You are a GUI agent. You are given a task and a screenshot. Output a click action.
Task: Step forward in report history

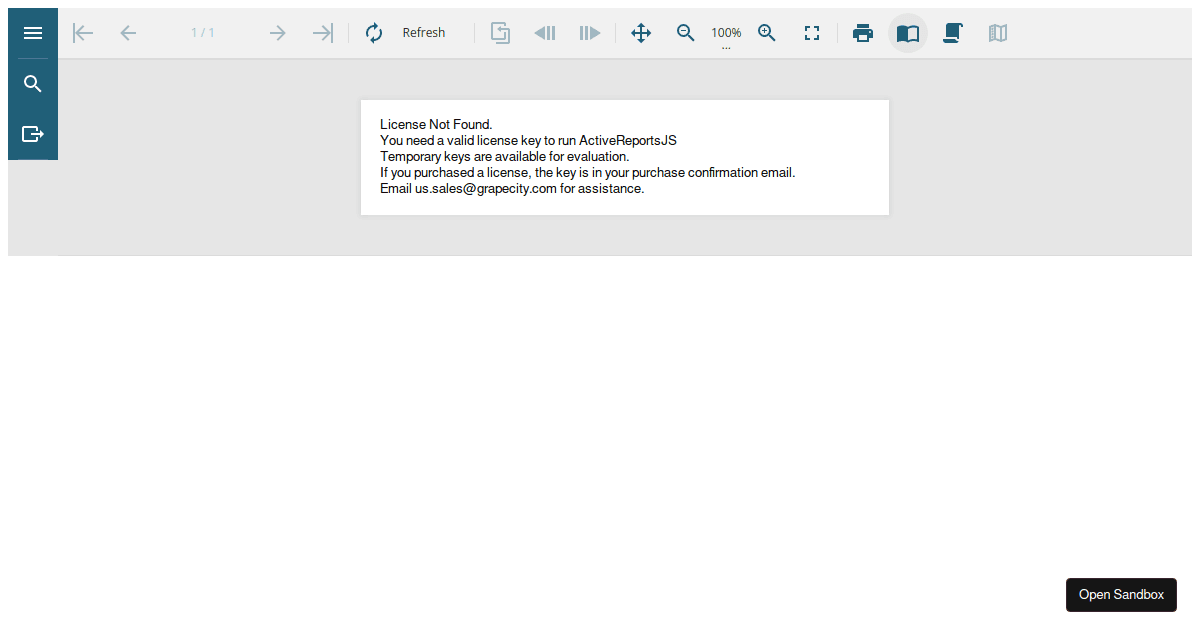[x=590, y=33]
